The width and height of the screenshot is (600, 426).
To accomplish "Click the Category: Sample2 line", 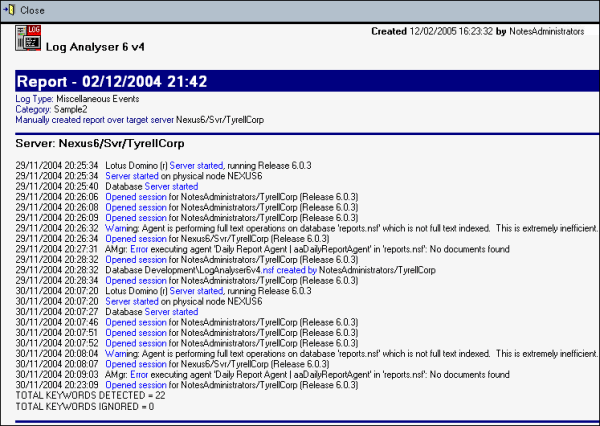I will 51,109.
